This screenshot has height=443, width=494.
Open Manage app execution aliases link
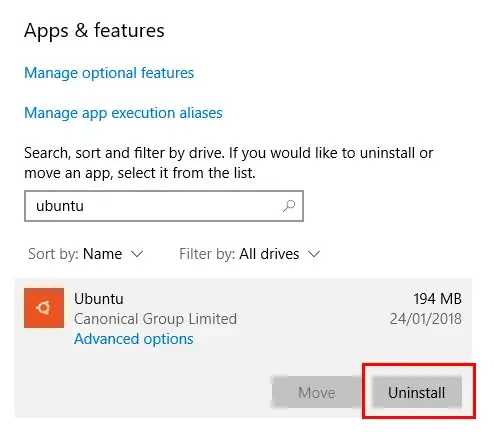click(x=123, y=113)
